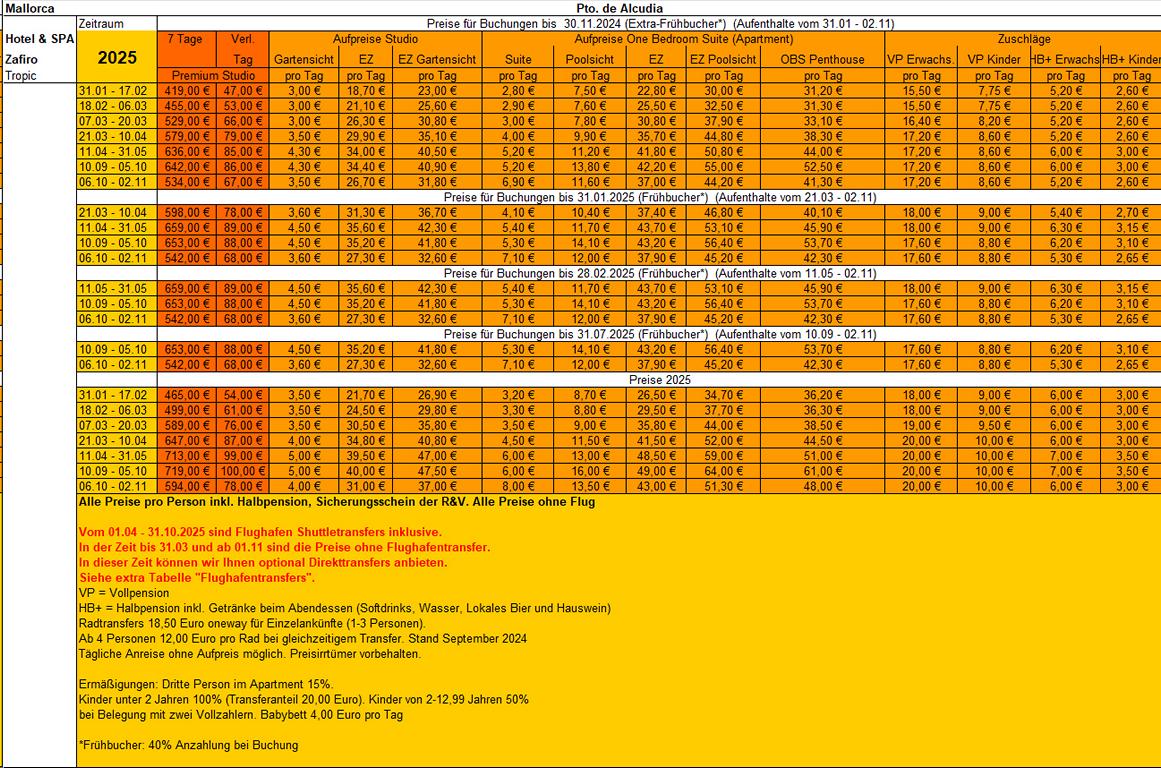Image resolution: width=1161 pixels, height=768 pixels.
Task: Click the Premium Studio header cell
Action: click(213, 75)
